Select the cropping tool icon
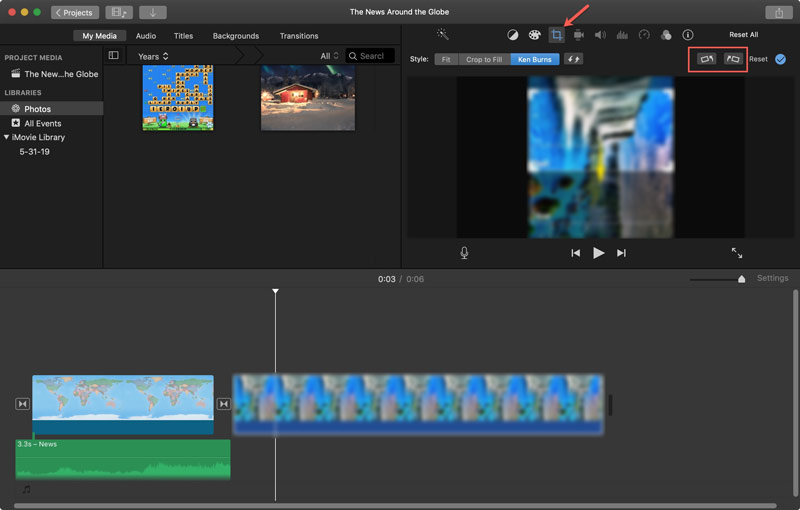Screen dimensions: 800x510 point(557,35)
